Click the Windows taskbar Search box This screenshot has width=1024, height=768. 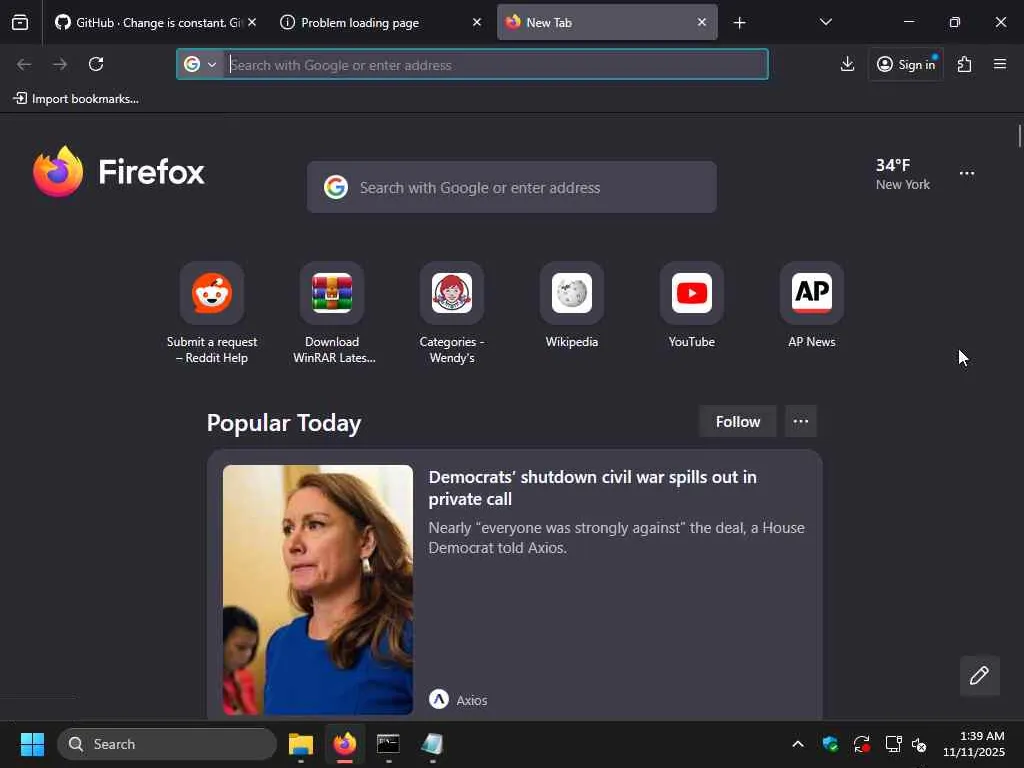[x=167, y=744]
